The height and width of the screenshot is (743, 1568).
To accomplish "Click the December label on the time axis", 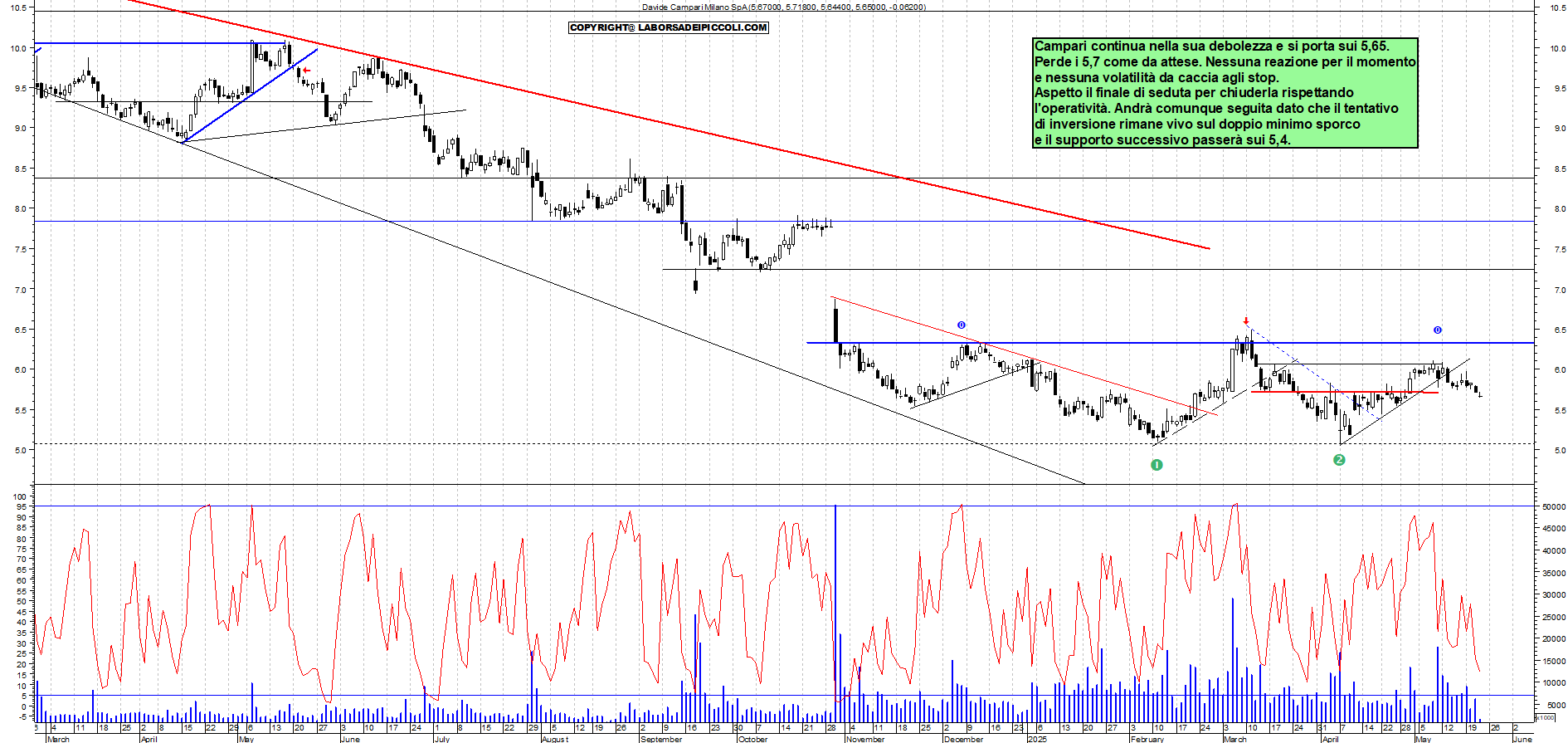I will (x=963, y=738).
